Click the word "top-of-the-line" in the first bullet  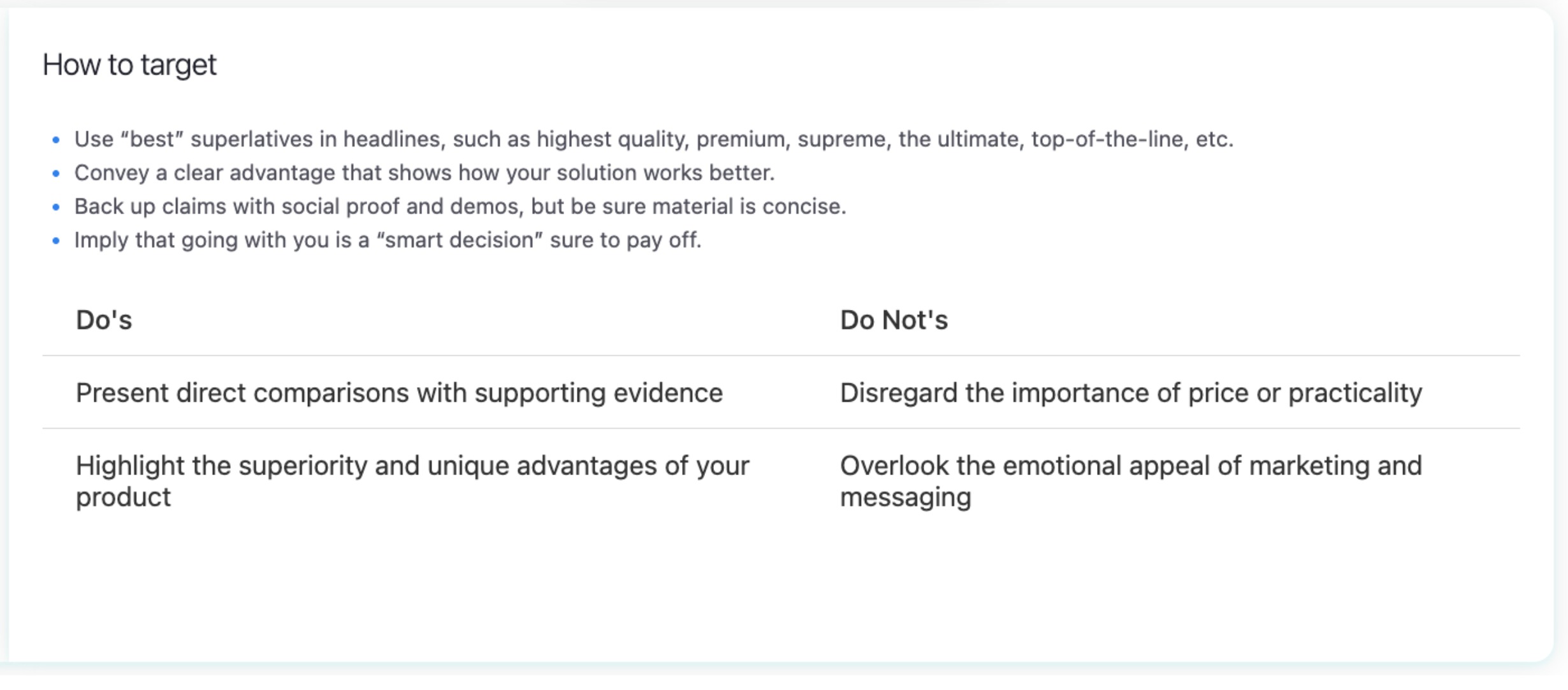click(x=1109, y=139)
